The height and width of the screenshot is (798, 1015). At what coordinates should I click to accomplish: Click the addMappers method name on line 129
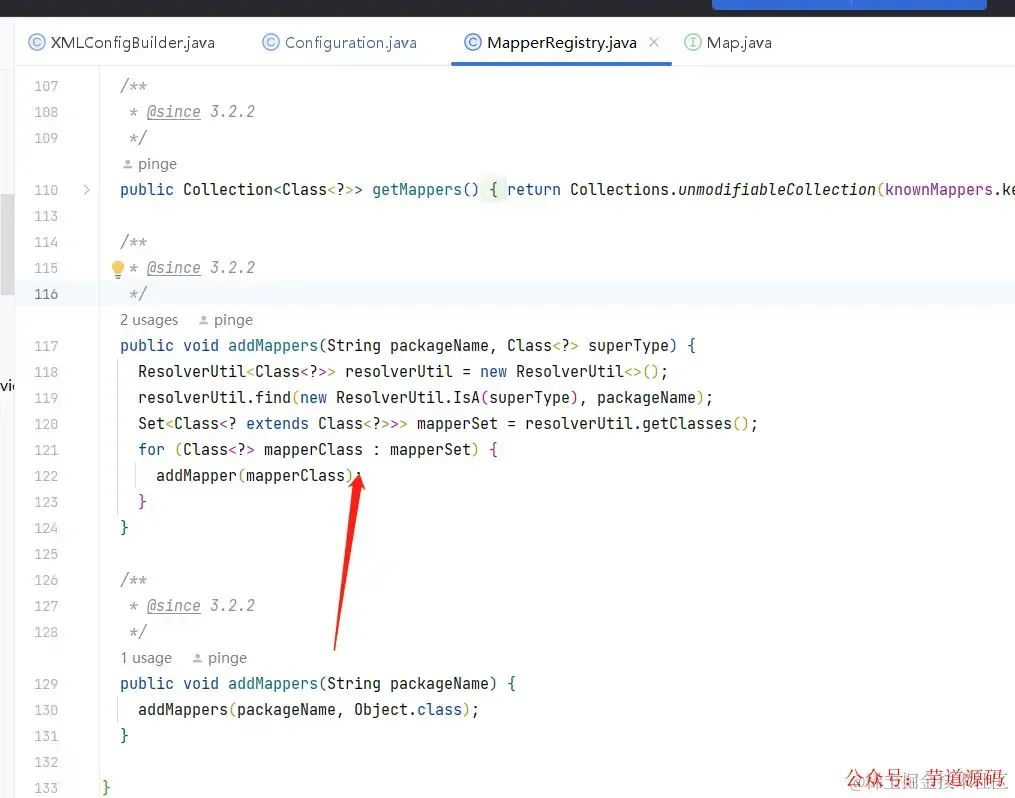pos(273,683)
